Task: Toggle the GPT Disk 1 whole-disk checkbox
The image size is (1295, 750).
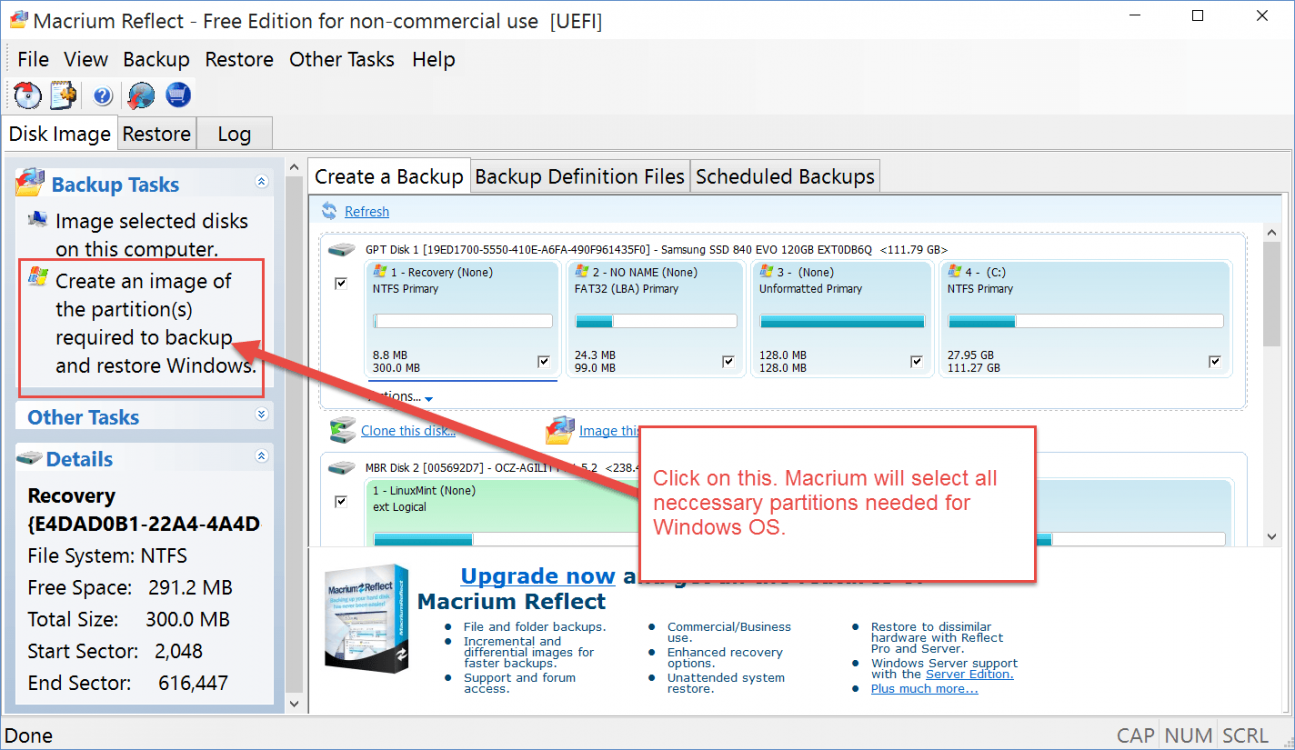Action: tap(341, 284)
